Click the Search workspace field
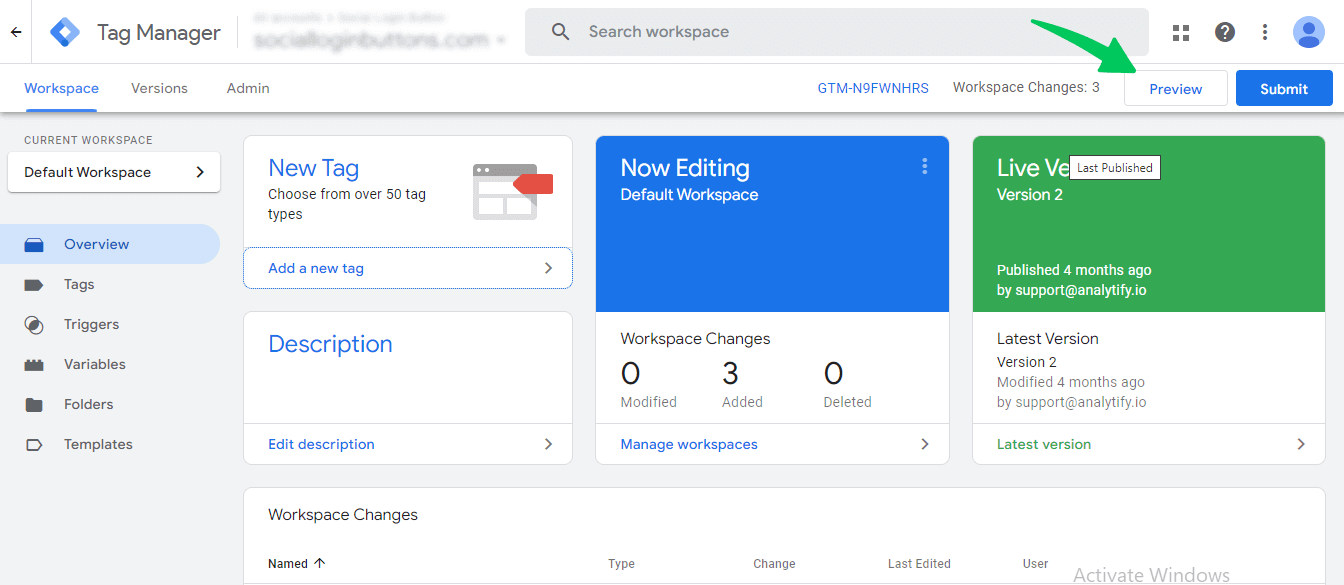Image resolution: width=1344 pixels, height=585 pixels. pyautogui.click(x=836, y=32)
